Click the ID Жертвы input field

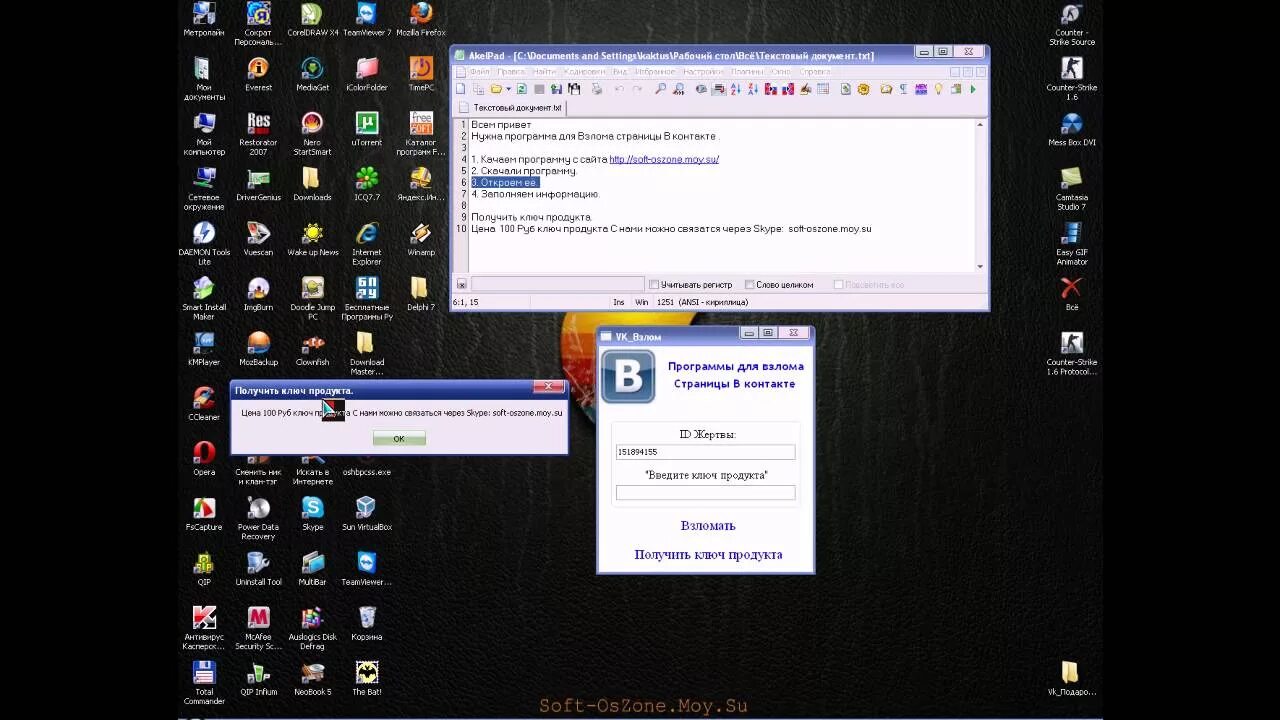coord(706,452)
